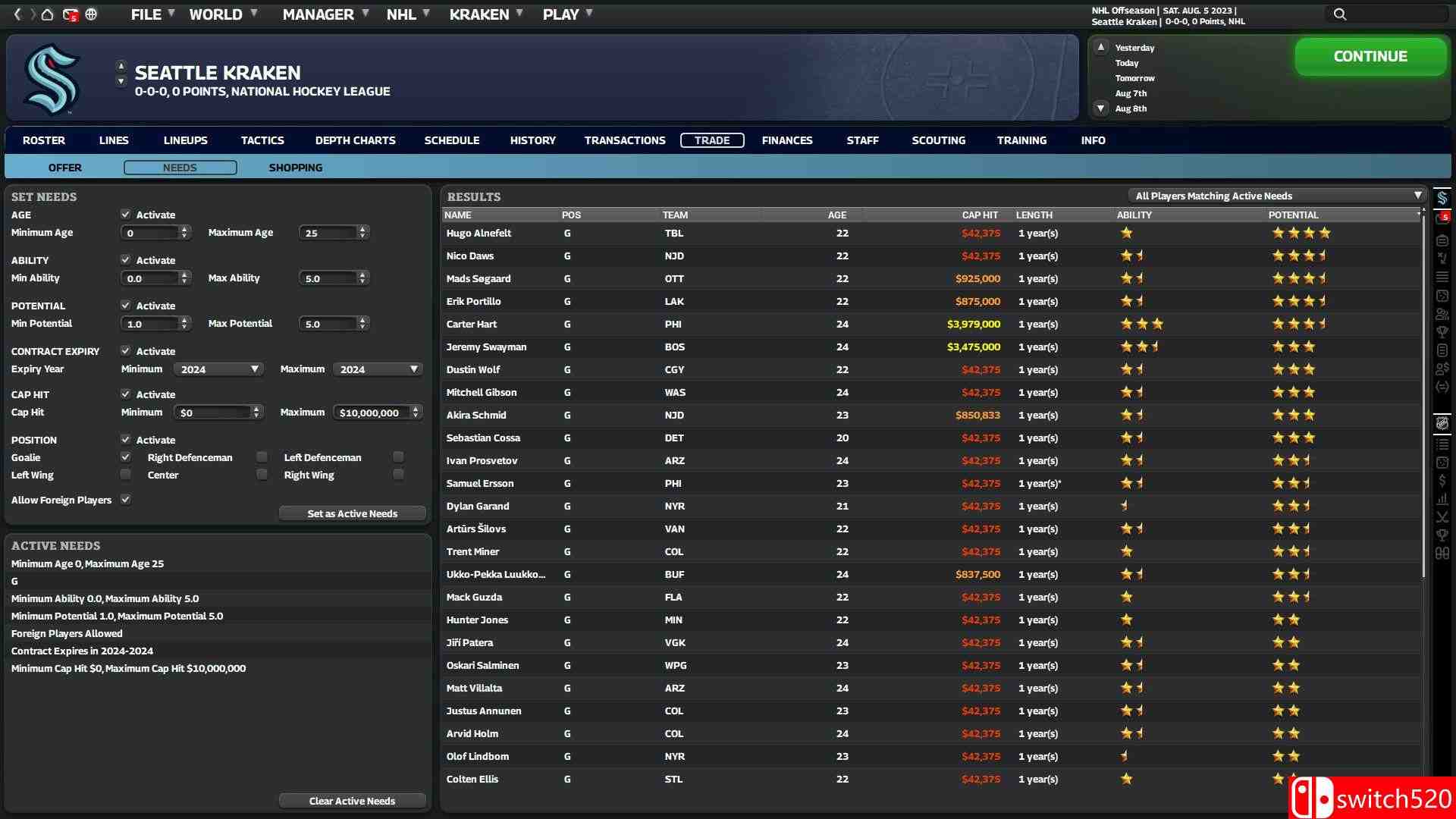1456x819 pixels.
Task: Open the mail inbox with 5 badge
Action: coord(70,14)
